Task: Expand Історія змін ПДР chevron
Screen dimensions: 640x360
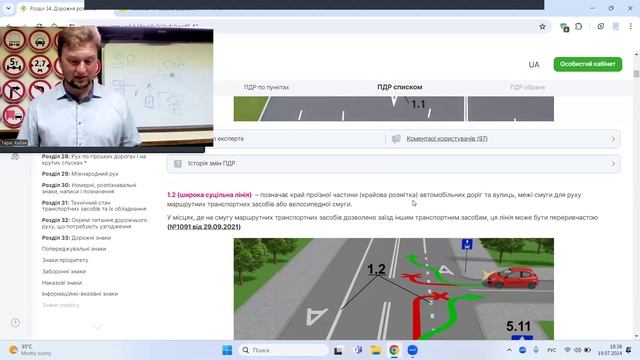Action: point(613,164)
